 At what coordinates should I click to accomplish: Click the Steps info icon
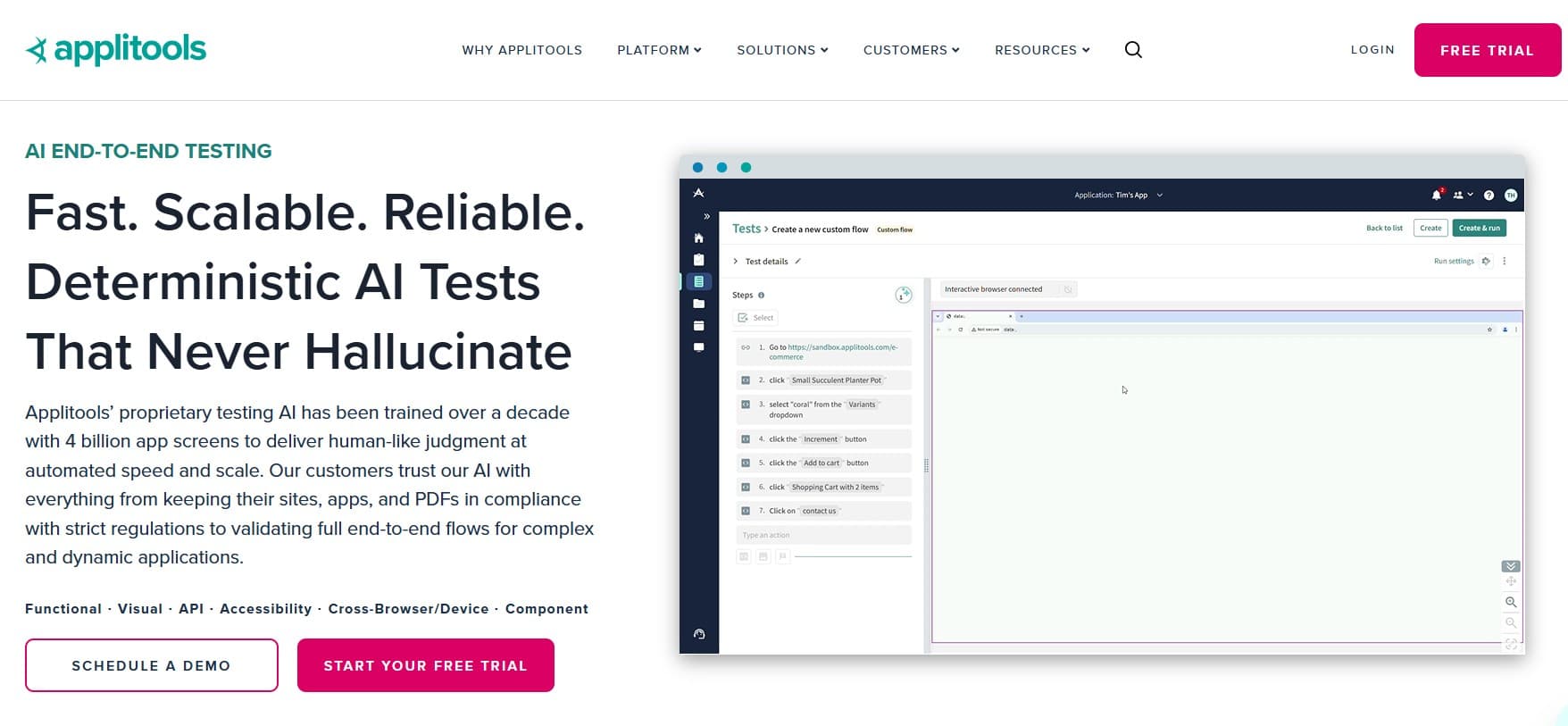tap(761, 295)
